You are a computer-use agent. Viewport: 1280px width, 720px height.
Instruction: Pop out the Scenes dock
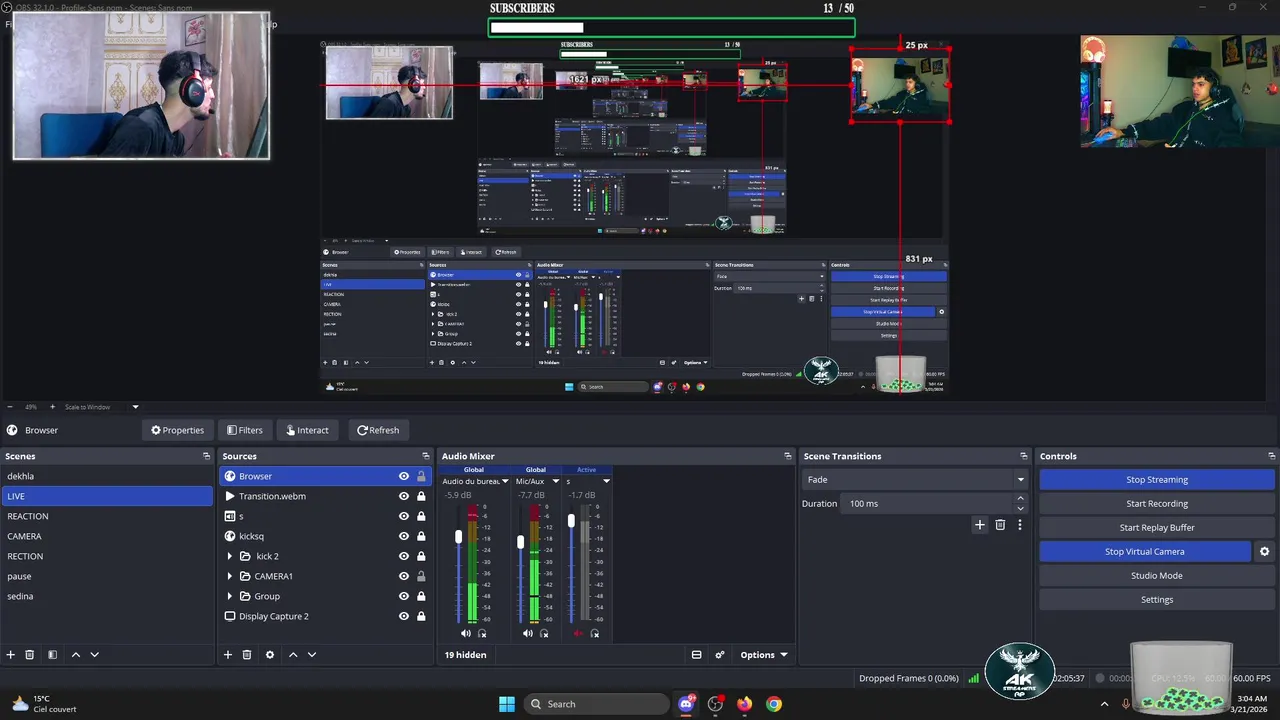[x=207, y=456]
